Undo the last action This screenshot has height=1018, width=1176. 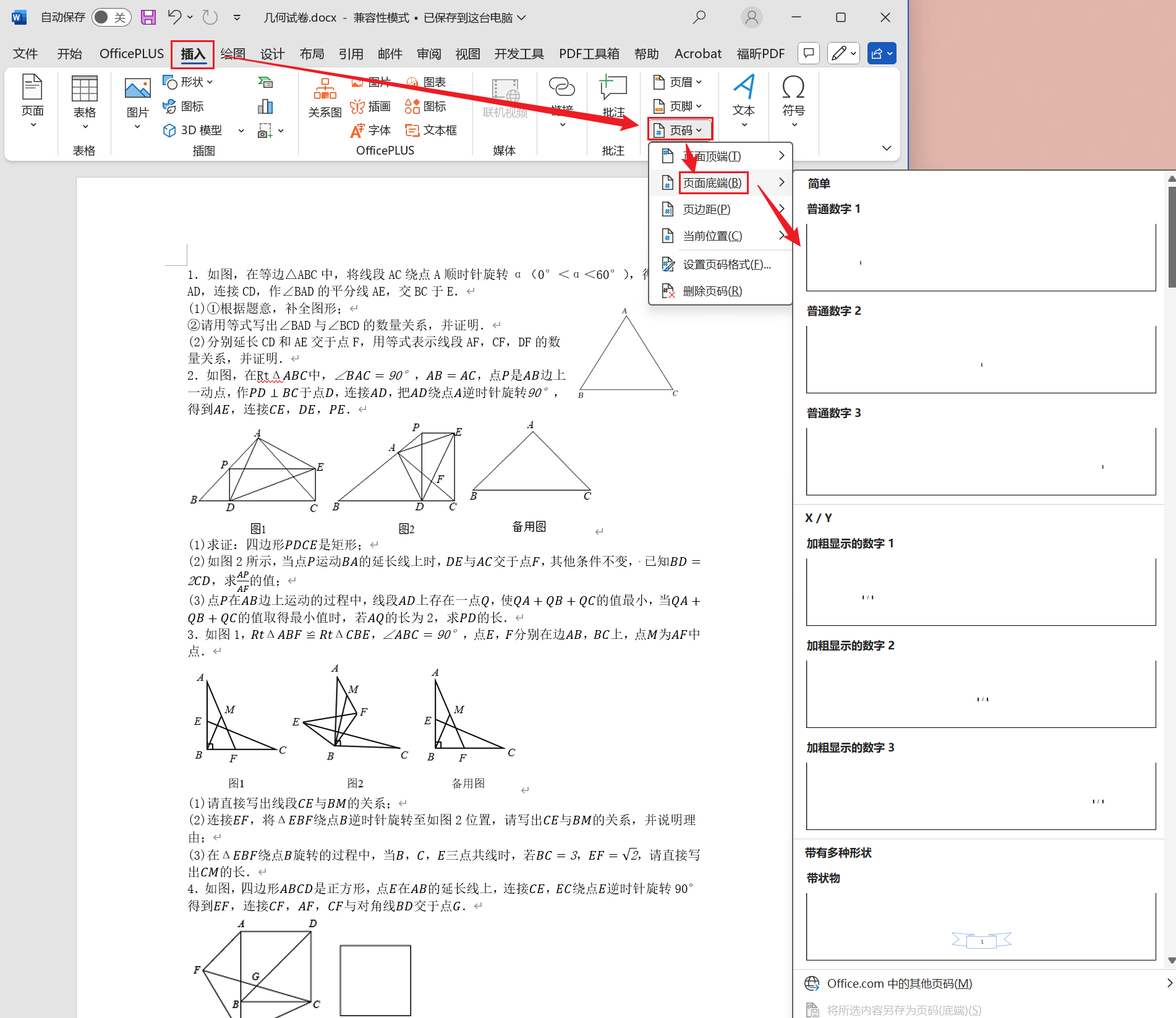pyautogui.click(x=174, y=17)
